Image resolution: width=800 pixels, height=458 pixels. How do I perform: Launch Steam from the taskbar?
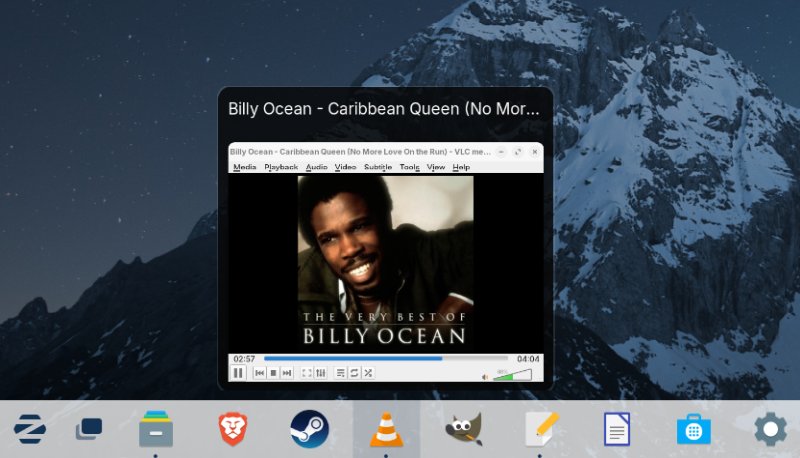(x=309, y=429)
